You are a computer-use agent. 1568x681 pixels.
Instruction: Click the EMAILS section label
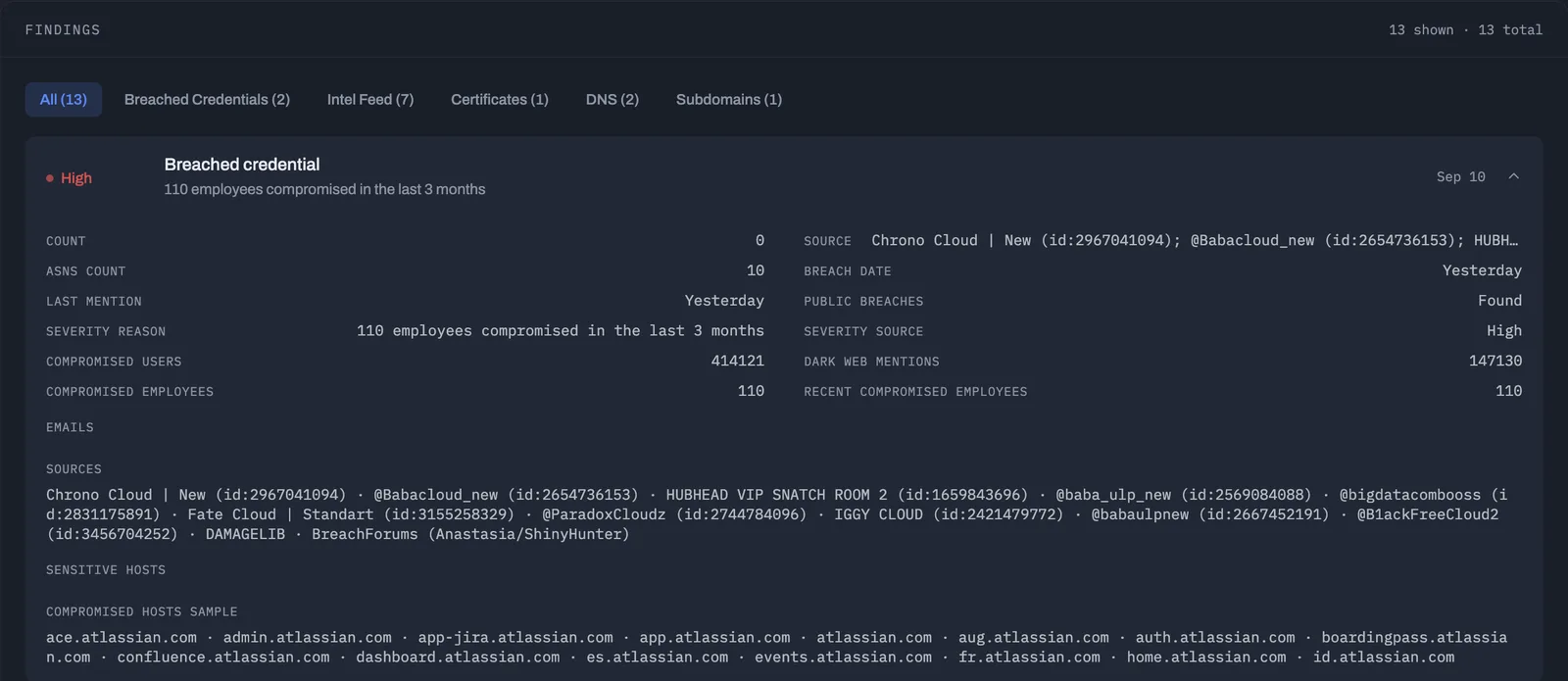pos(70,427)
